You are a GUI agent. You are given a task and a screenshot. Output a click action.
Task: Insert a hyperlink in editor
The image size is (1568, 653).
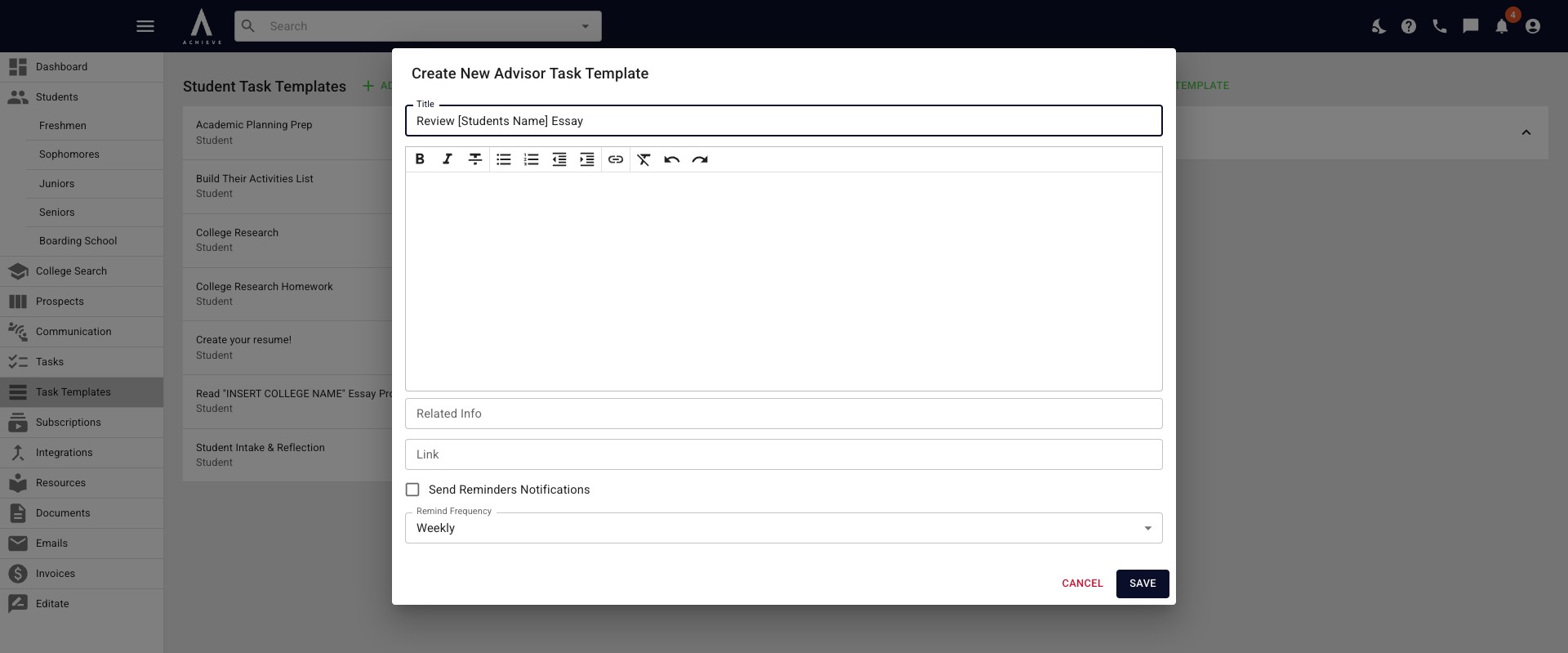[616, 159]
